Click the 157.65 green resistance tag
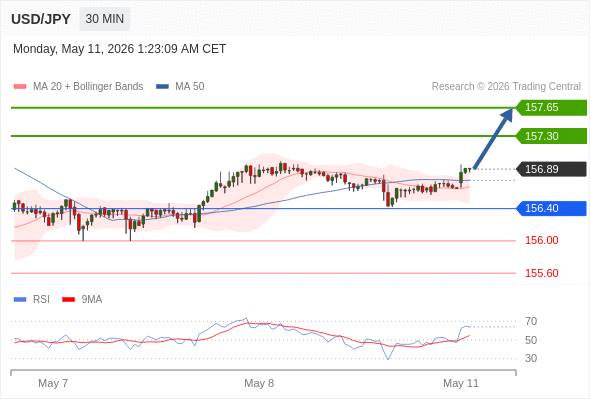 [x=551, y=108]
